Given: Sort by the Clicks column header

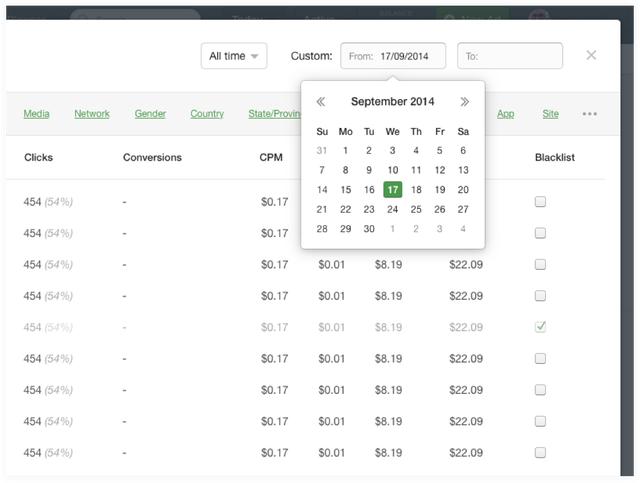Looking at the screenshot, I should click(x=38, y=157).
